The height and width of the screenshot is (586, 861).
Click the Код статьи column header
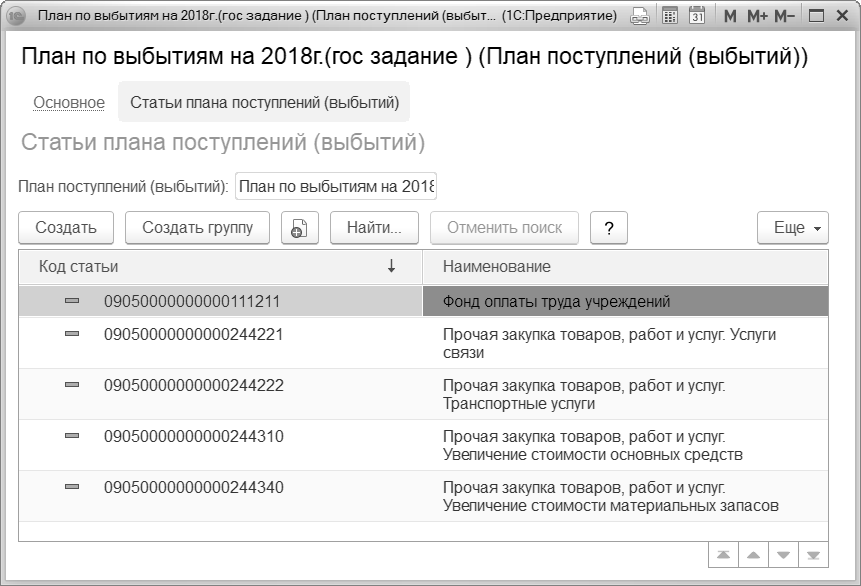pyautogui.click(x=220, y=267)
